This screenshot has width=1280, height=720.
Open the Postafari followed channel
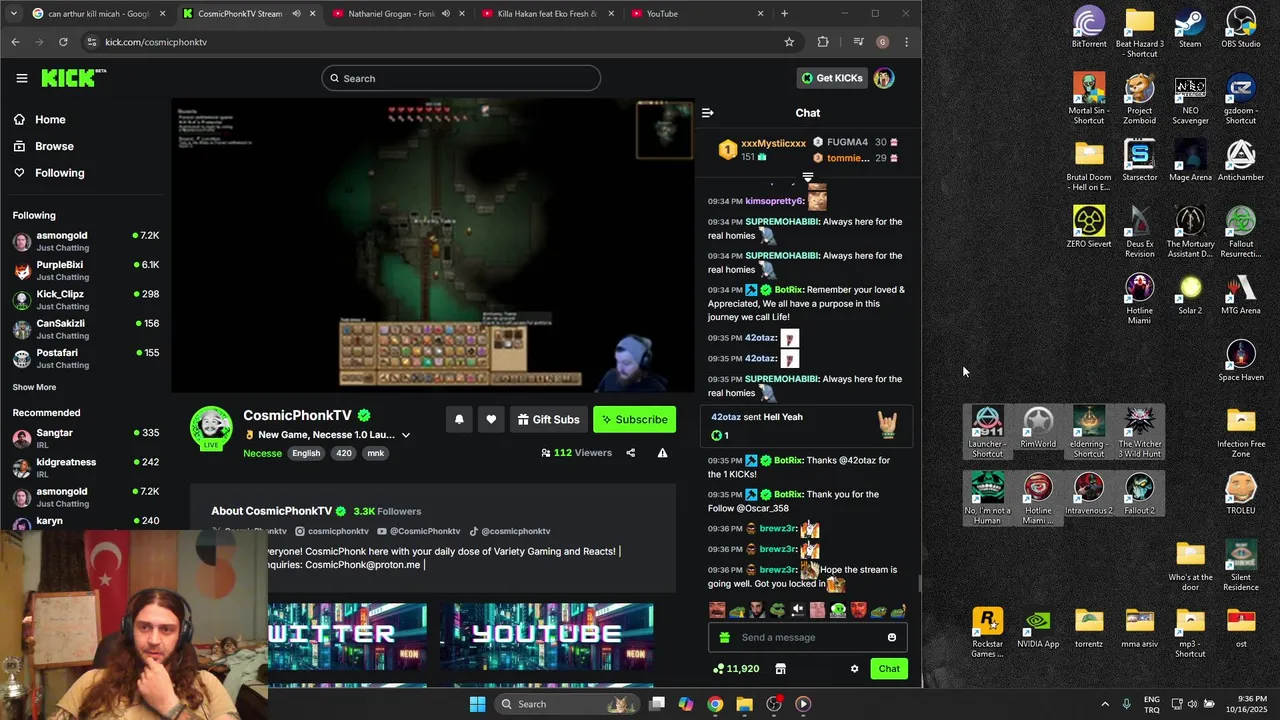[86, 358]
